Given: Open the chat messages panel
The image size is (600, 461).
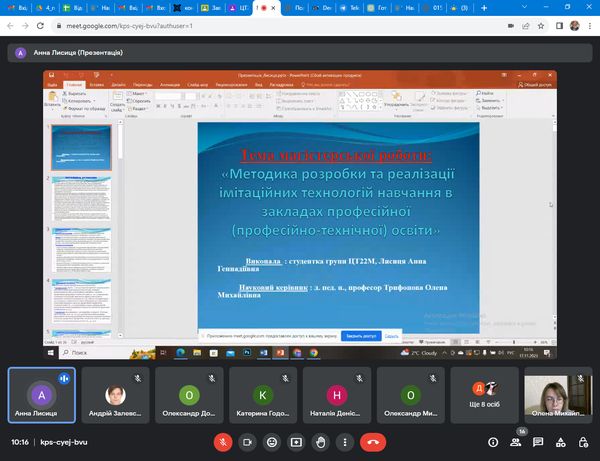Looking at the screenshot, I should pos(539,441).
